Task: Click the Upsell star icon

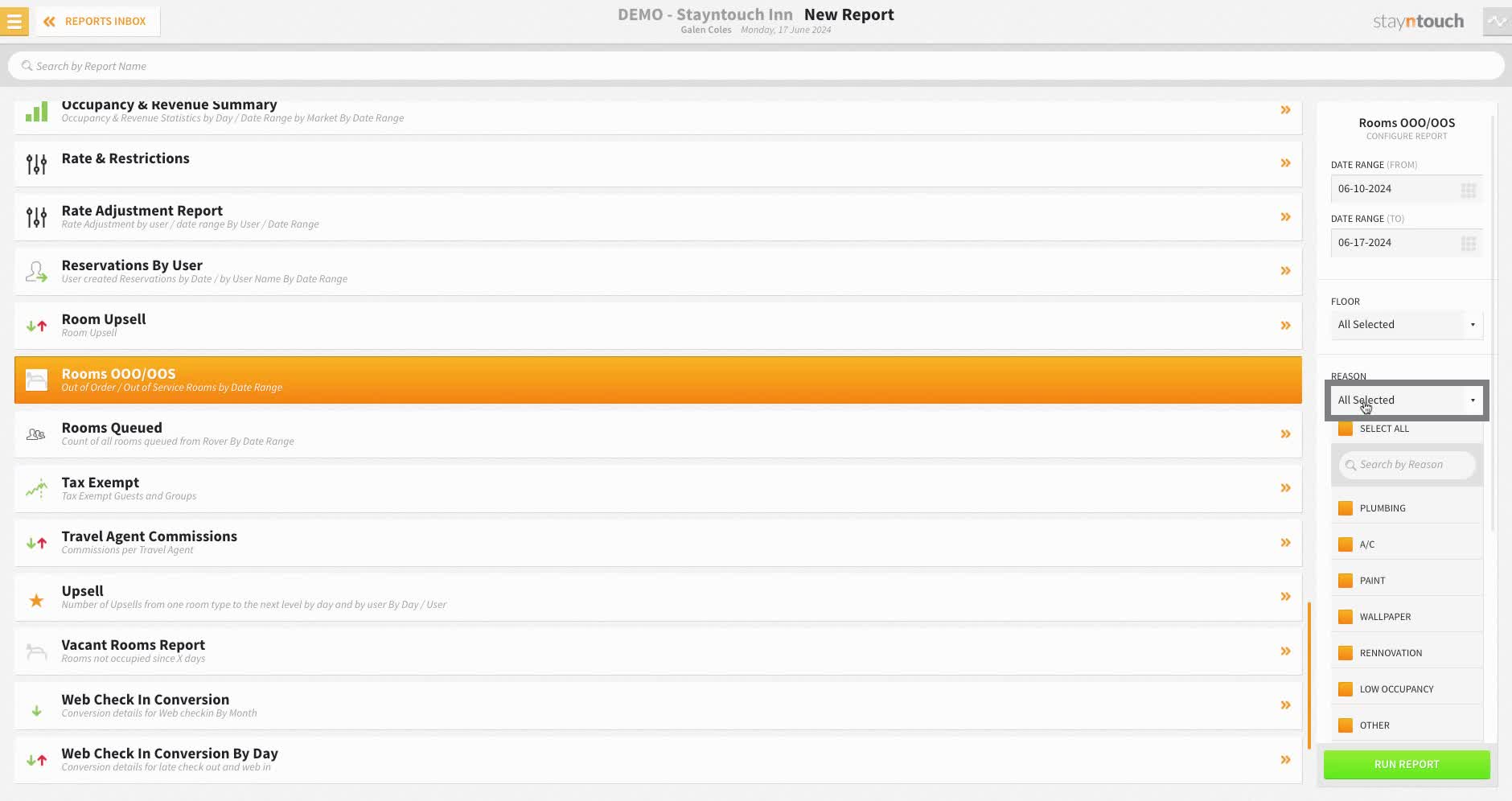Action: tap(36, 600)
